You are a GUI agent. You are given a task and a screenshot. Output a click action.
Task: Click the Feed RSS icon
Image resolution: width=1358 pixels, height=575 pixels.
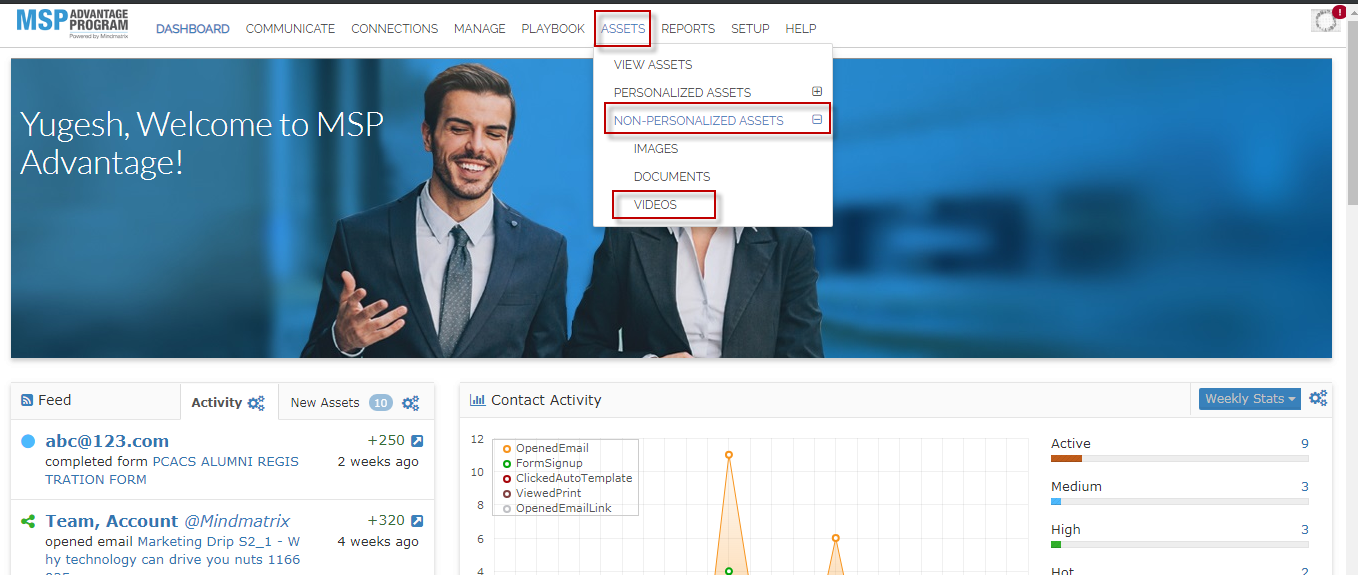coord(27,400)
